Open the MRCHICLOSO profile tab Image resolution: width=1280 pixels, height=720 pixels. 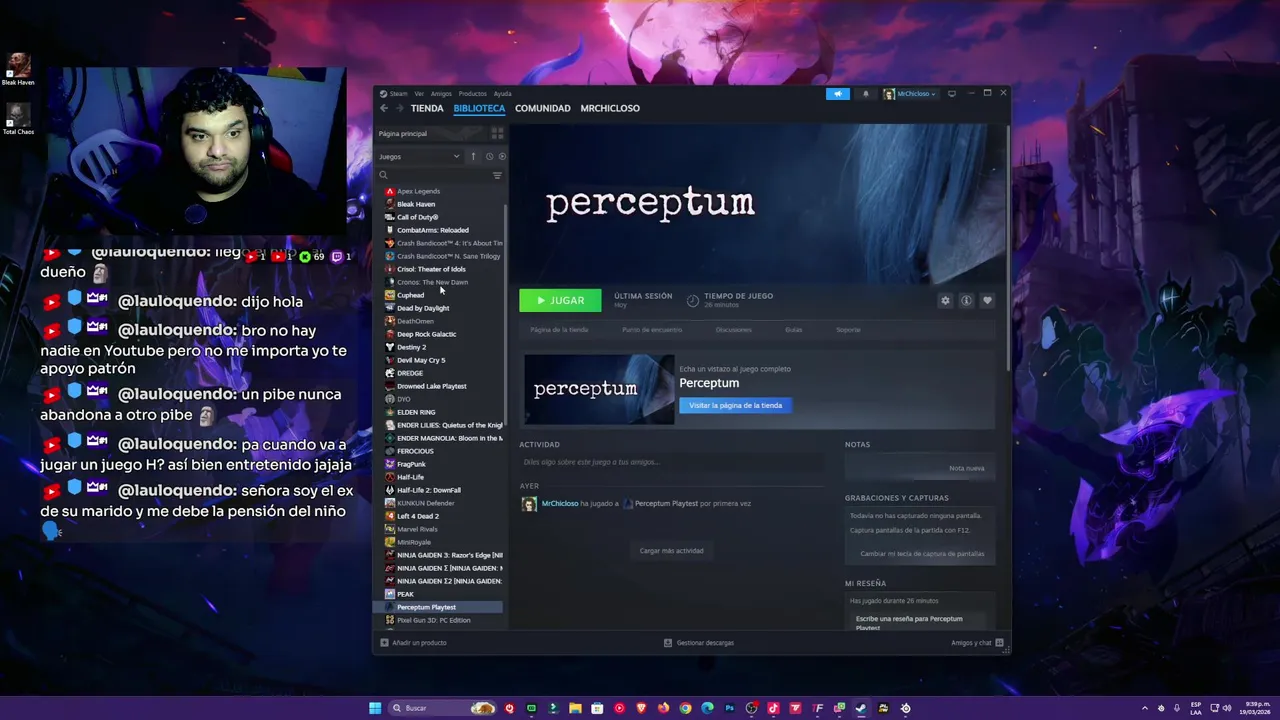coord(610,108)
